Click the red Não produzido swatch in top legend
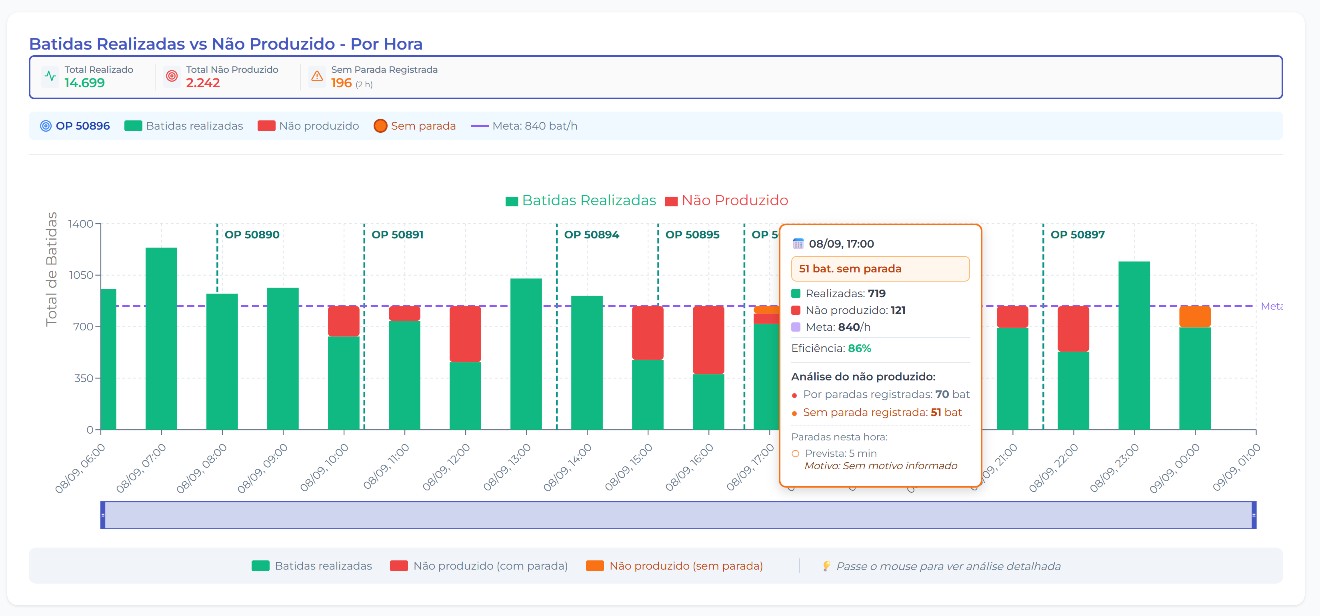 [x=266, y=126]
